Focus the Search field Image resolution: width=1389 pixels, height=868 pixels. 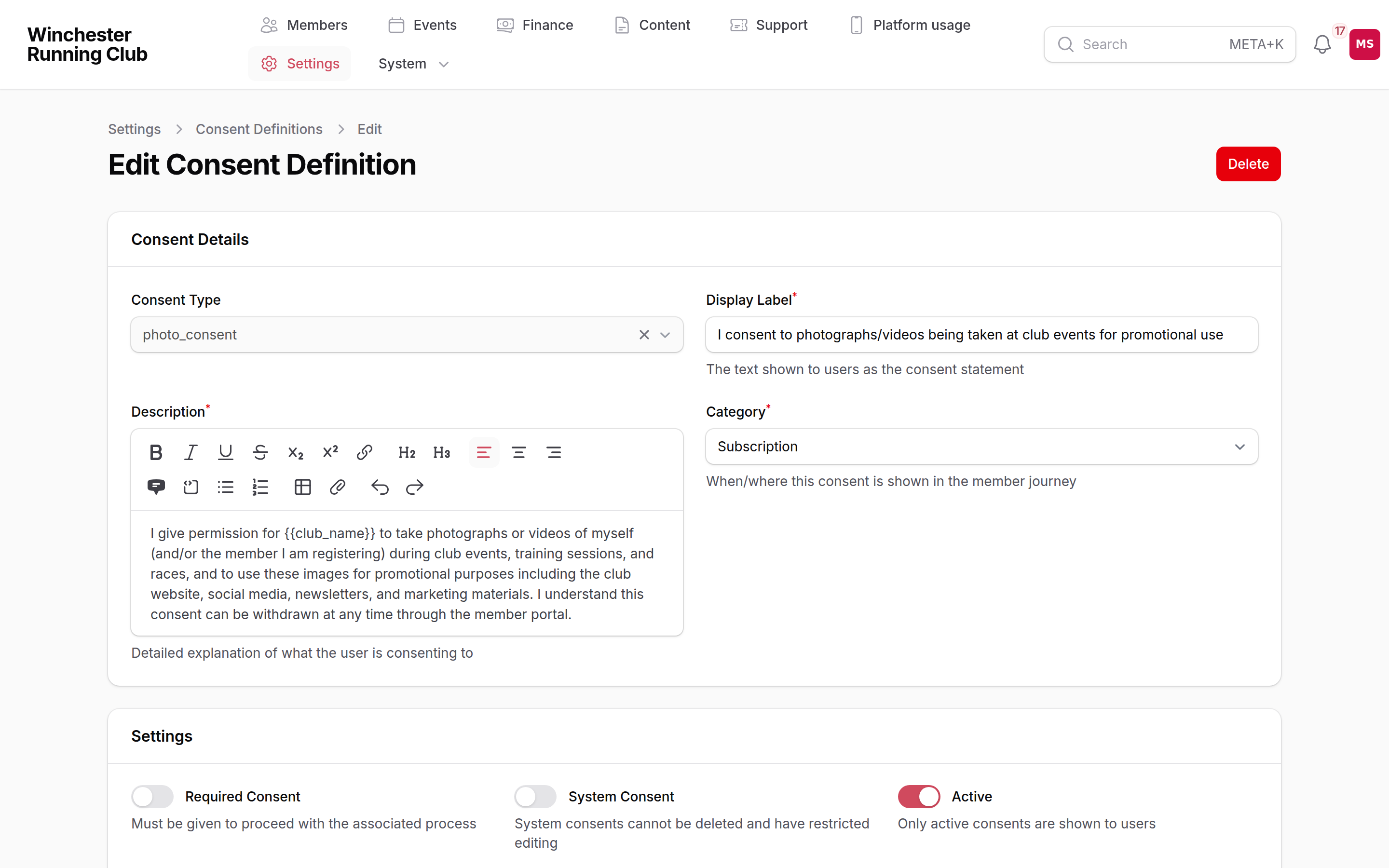[1169, 44]
